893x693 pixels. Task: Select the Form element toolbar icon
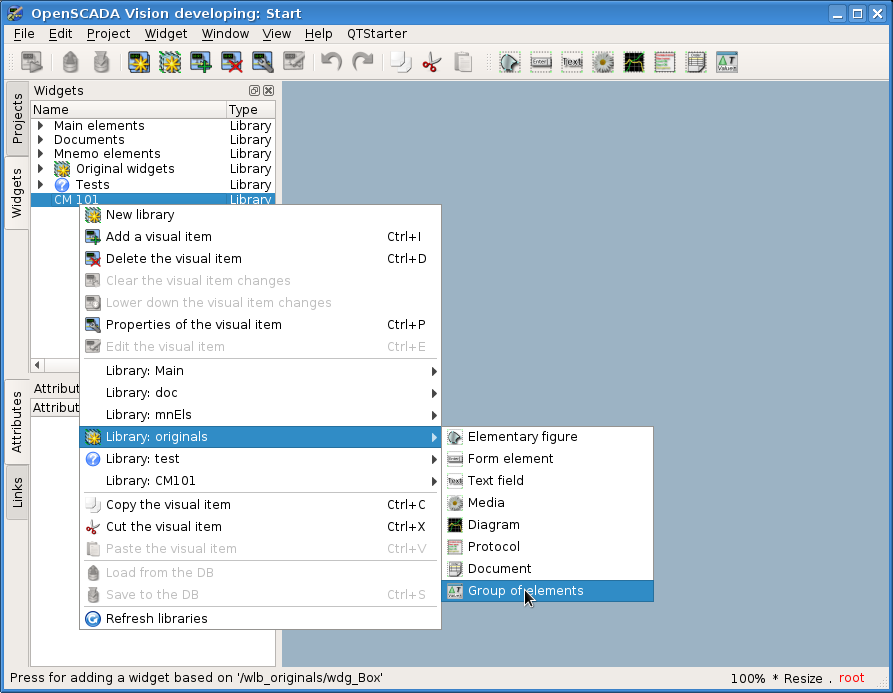click(x=540, y=62)
